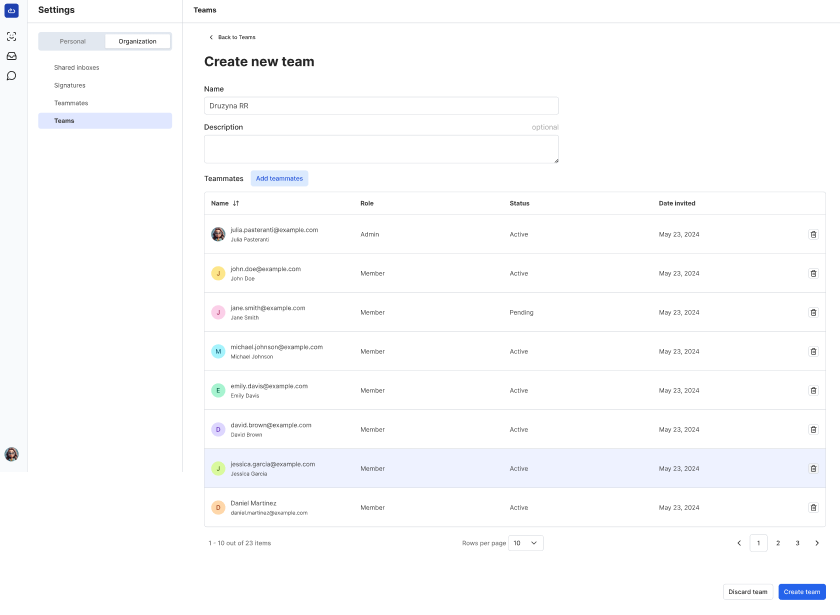Click Add teammates pill button

pos(279,178)
